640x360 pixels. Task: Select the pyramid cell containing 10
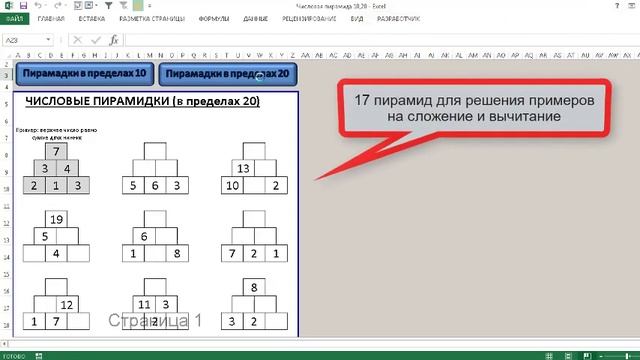pos(232,185)
